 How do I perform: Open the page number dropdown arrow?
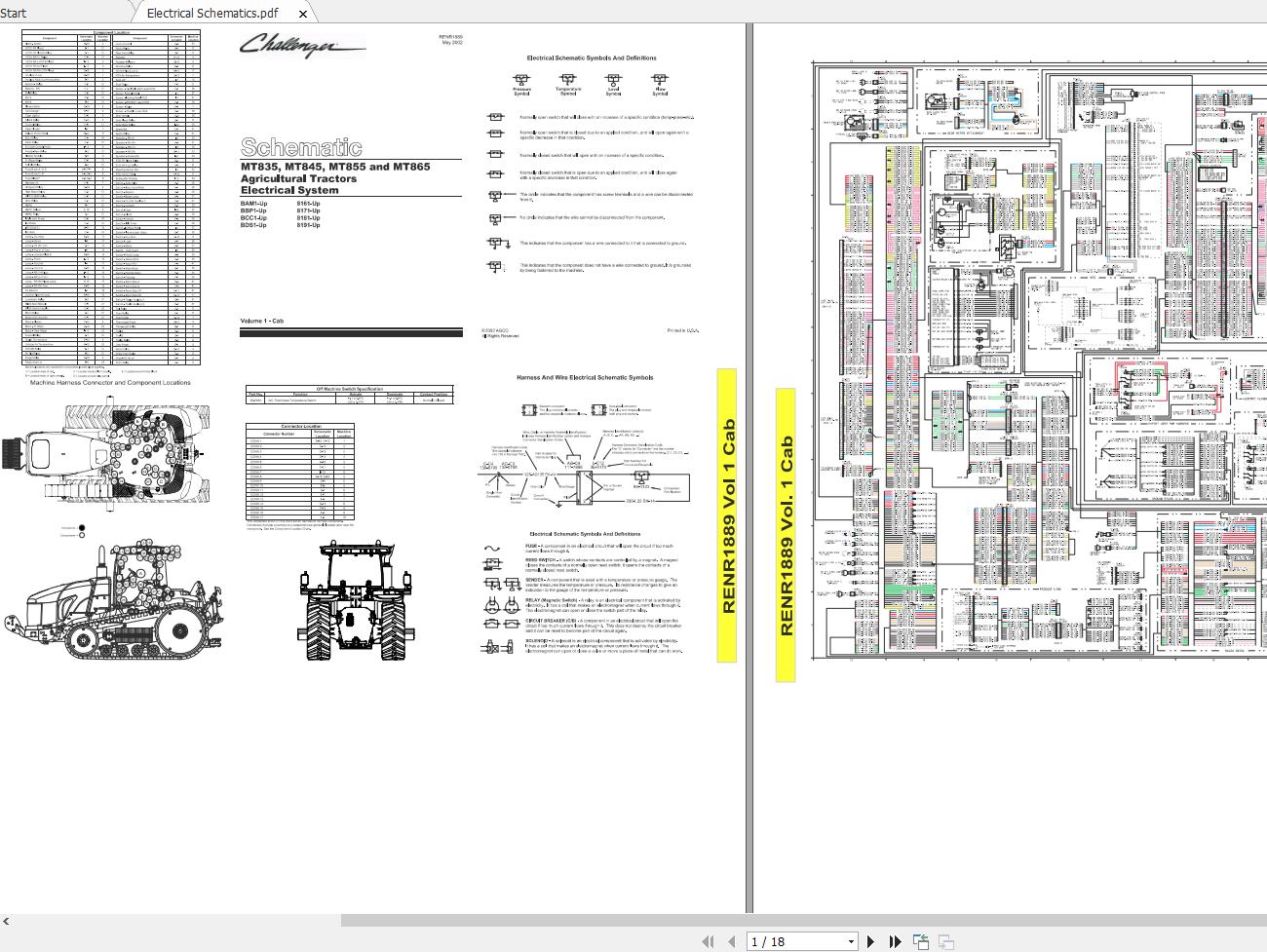851,941
